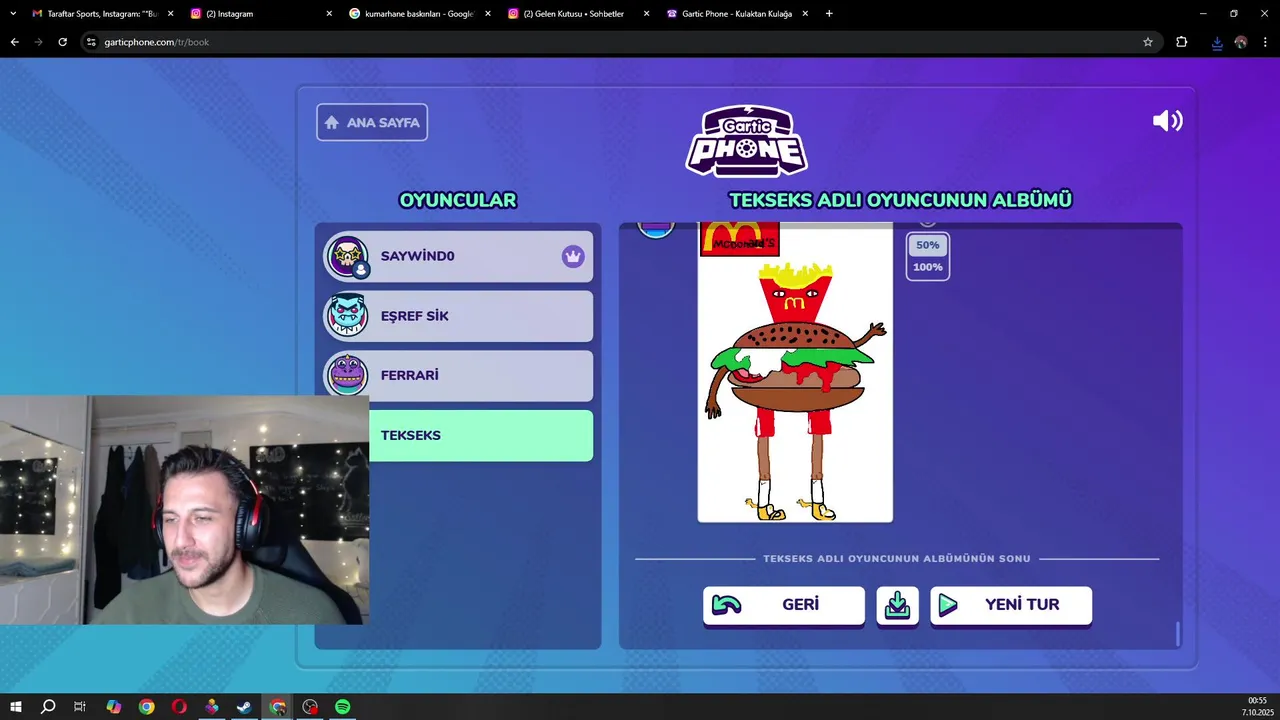Viewport: 1280px width, 720px height.
Task: Open Chrome downloads icon
Action: (x=1217, y=42)
